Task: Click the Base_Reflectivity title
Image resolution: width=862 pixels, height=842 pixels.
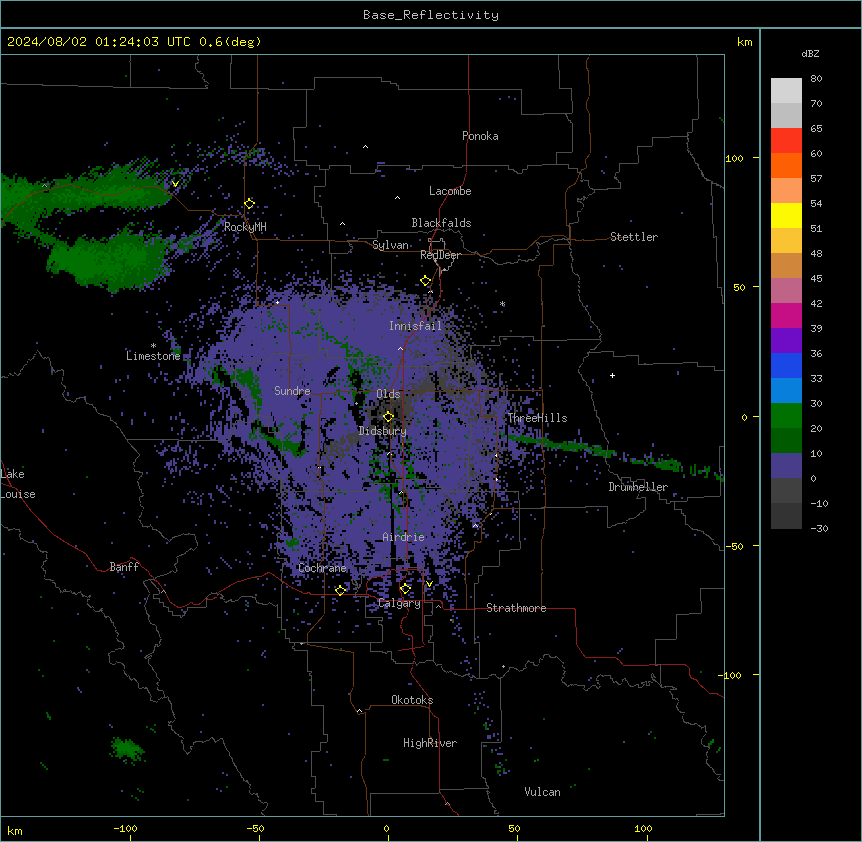Action: (431, 15)
